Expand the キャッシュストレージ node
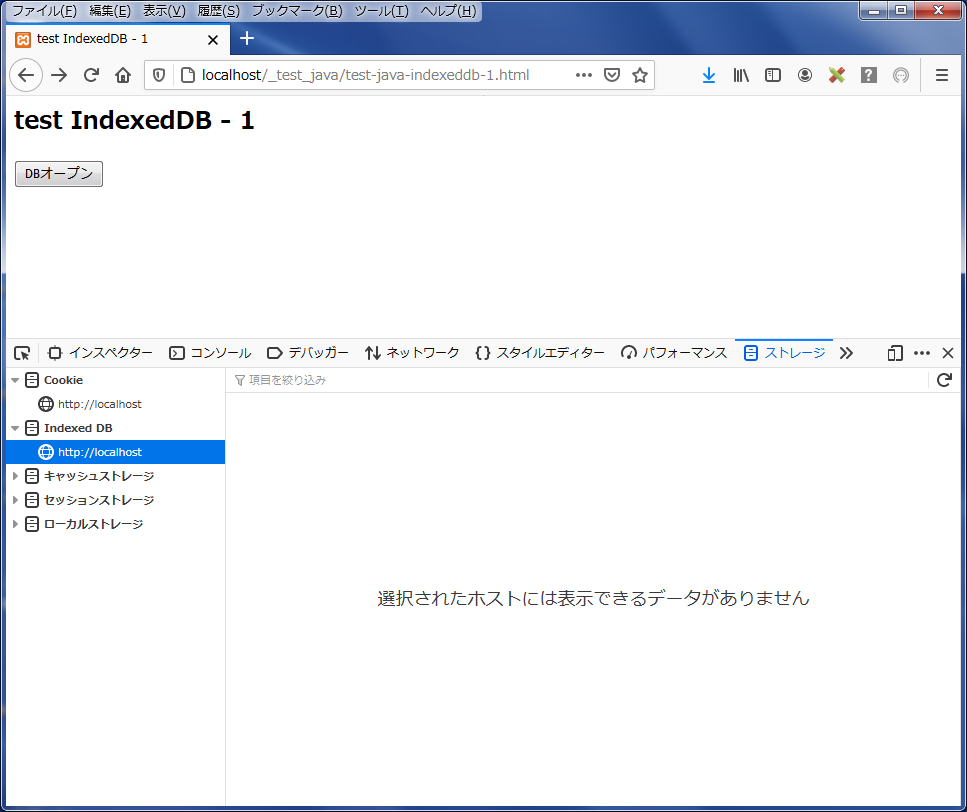The height and width of the screenshot is (812, 967). 15,476
